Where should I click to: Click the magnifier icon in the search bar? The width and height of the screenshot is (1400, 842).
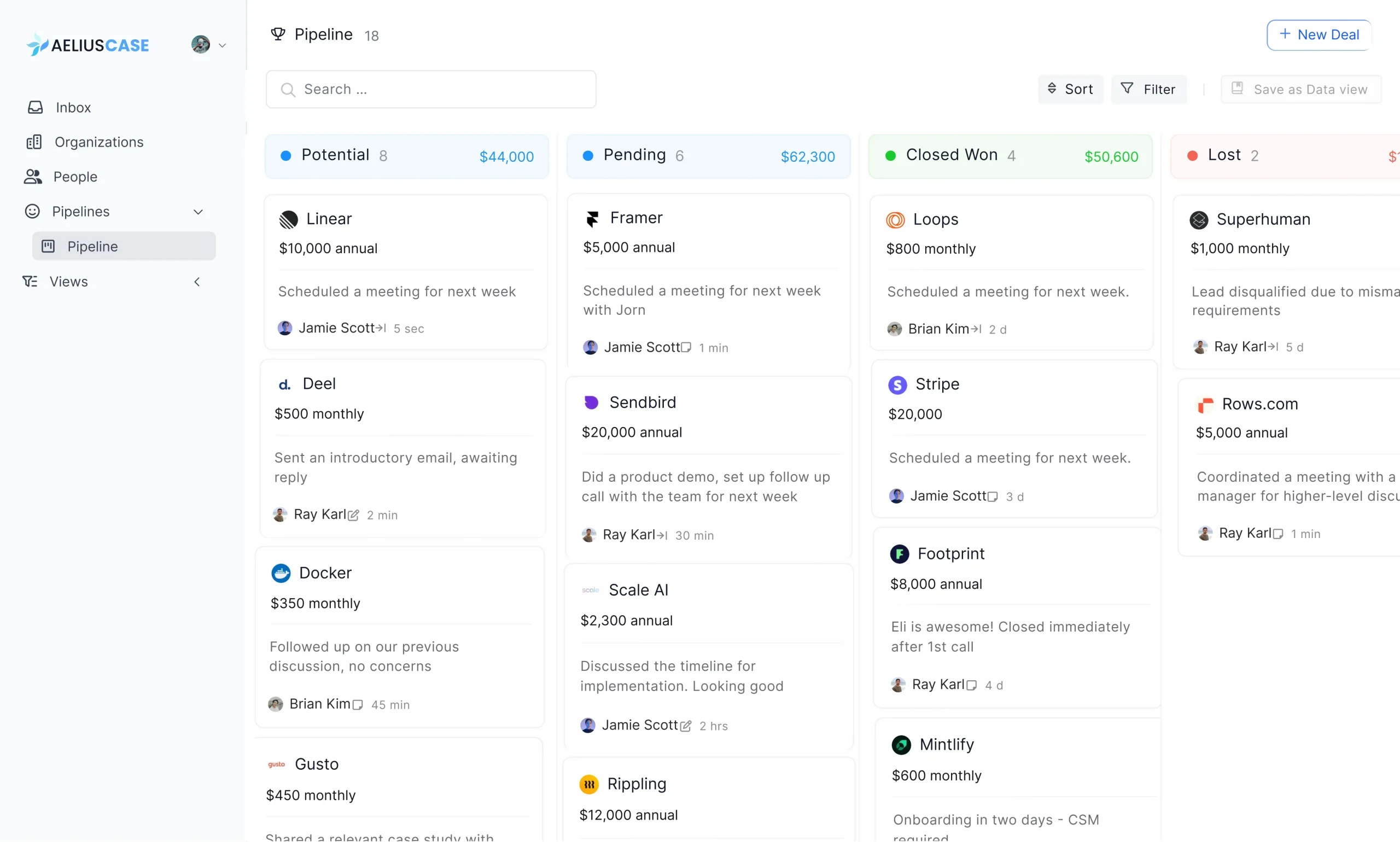click(x=289, y=89)
